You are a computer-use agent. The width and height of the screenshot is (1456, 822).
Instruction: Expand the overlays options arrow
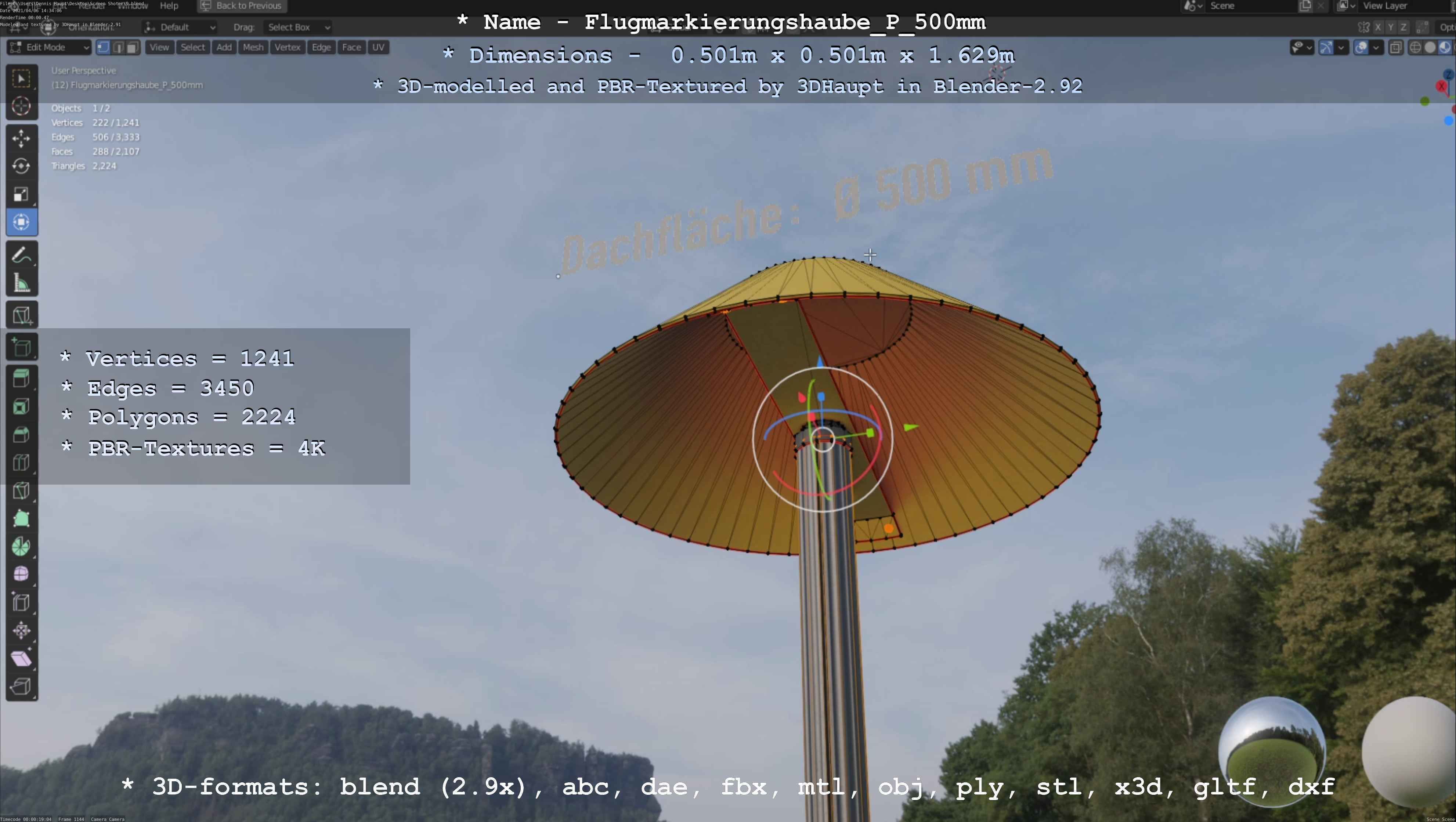pyautogui.click(x=1376, y=47)
